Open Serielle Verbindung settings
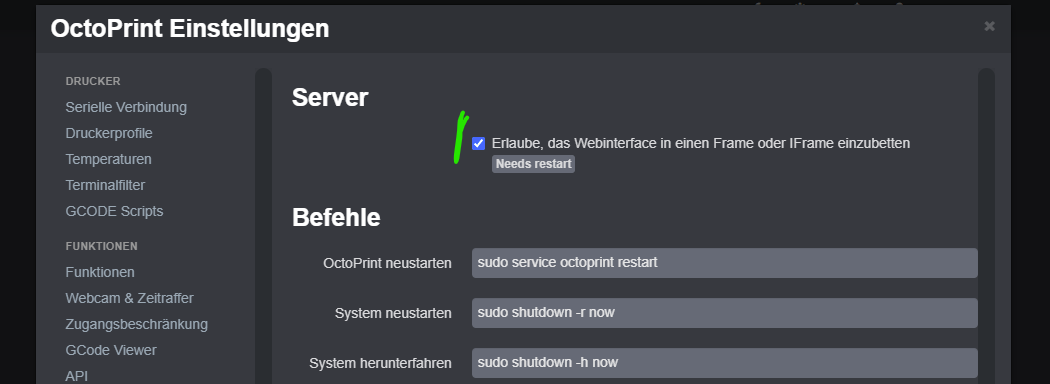This screenshot has height=384, width=1050. (x=126, y=107)
